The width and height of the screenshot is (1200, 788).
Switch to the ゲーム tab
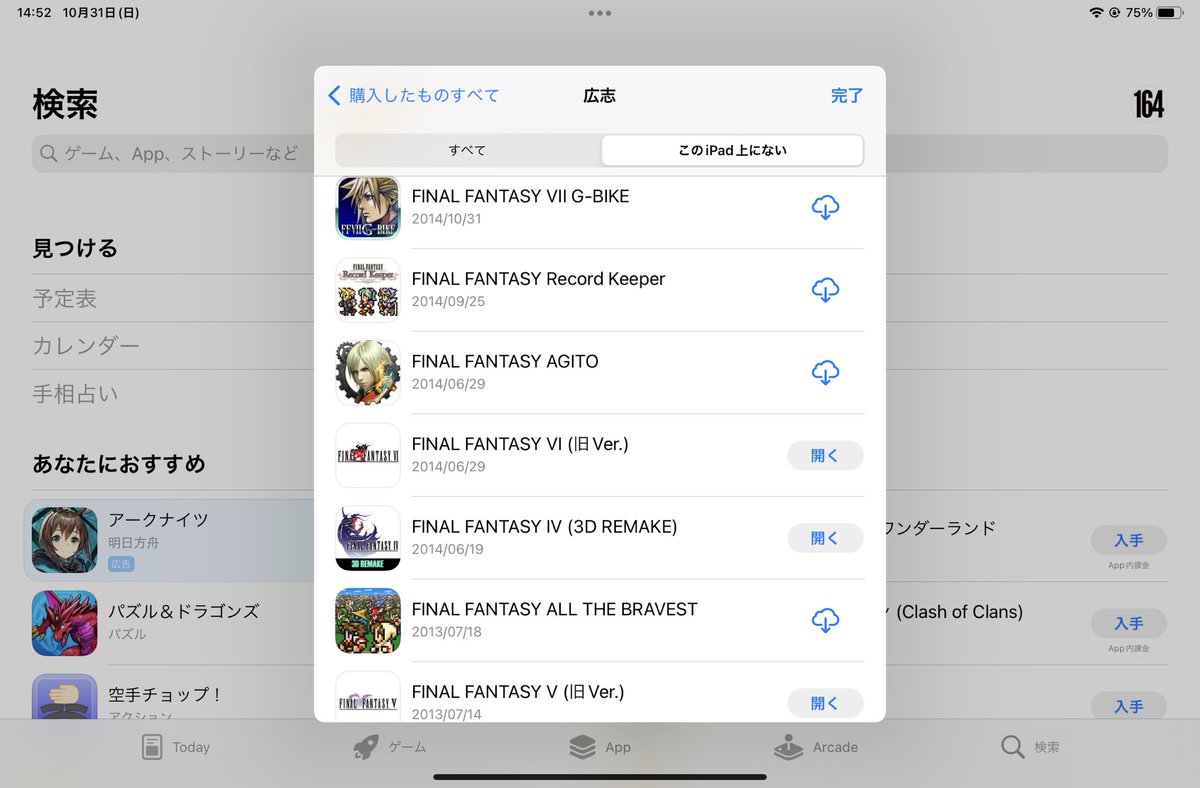coord(391,747)
